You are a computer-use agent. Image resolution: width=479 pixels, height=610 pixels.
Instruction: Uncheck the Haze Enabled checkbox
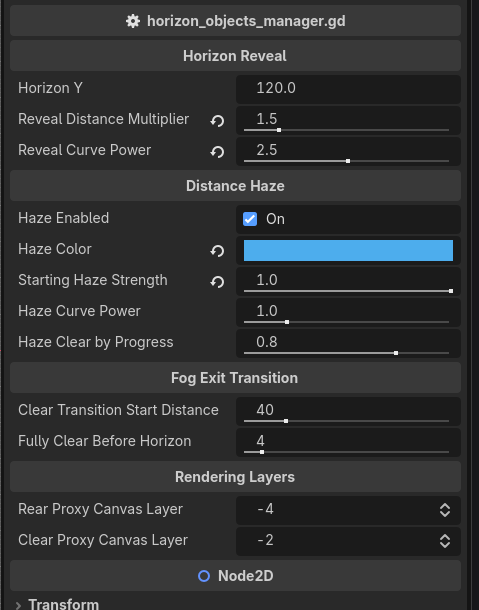250,219
